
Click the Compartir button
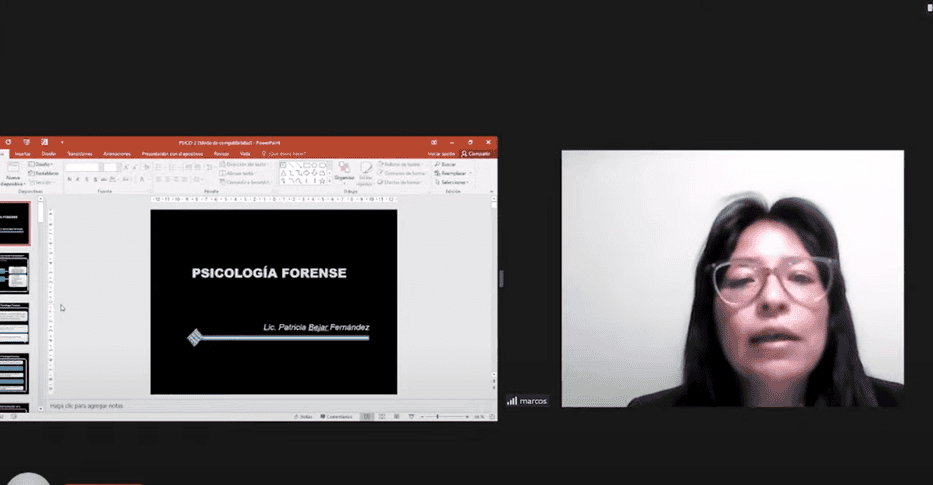476,154
